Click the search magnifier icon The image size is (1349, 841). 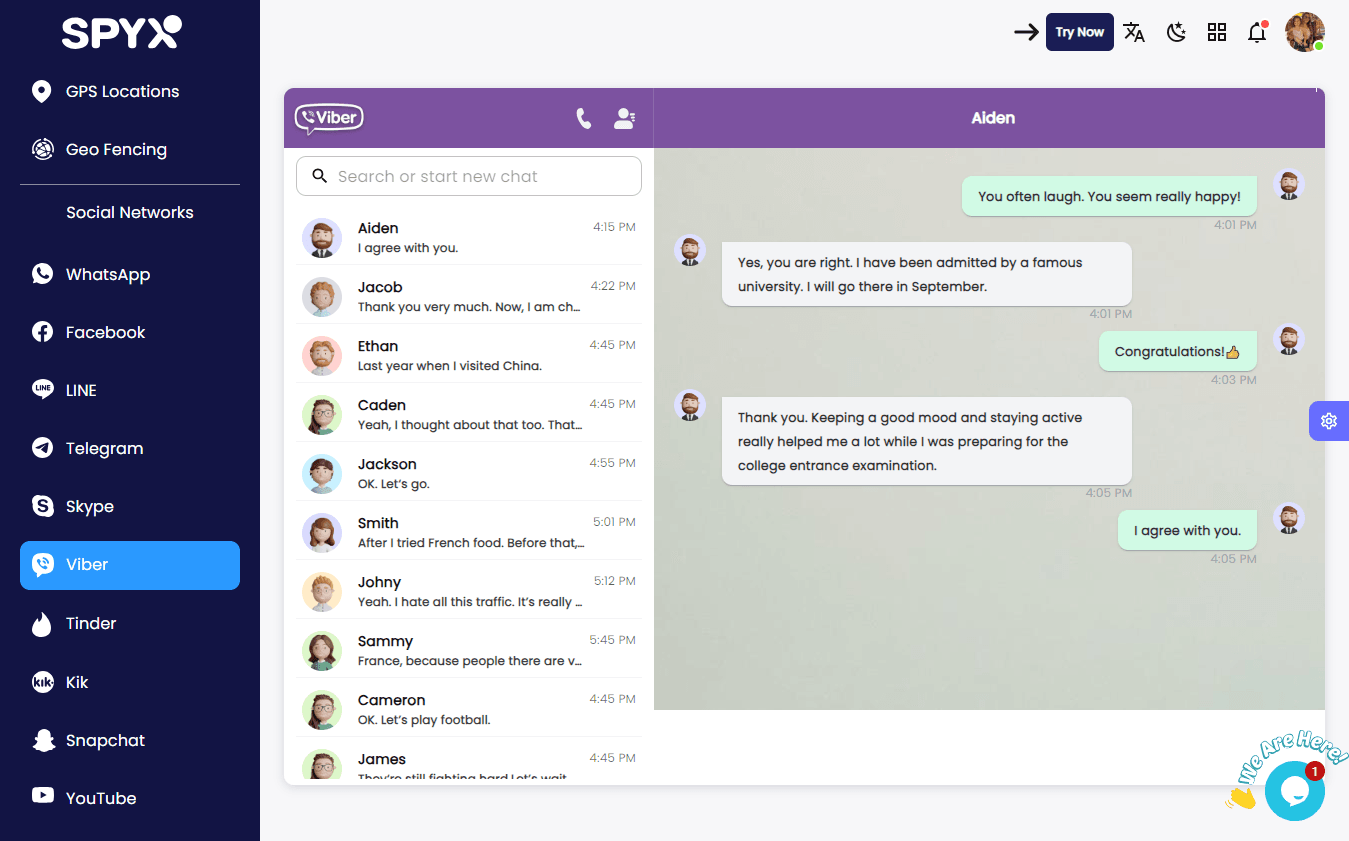320,176
